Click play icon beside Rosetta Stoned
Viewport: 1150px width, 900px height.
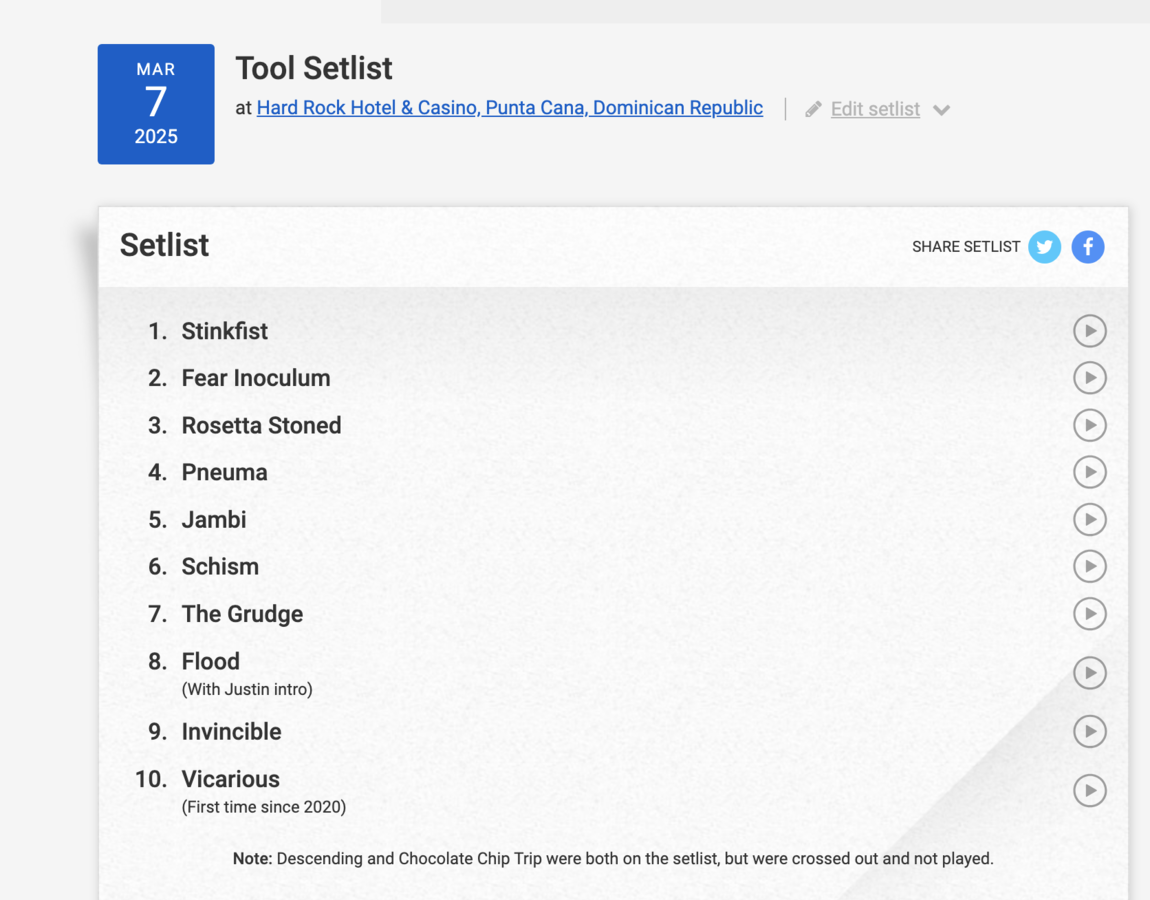pos(1089,425)
